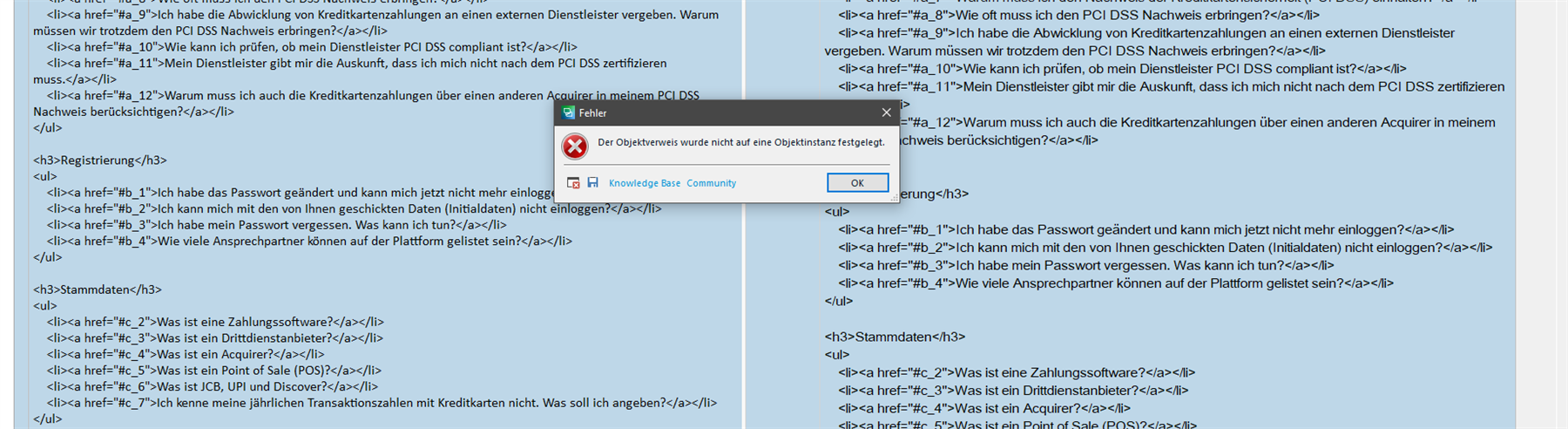The image size is (1568, 429).
Task: Select the #c_2 Zahlungssoftware line in right pane
Action: pyautogui.click(x=1017, y=372)
